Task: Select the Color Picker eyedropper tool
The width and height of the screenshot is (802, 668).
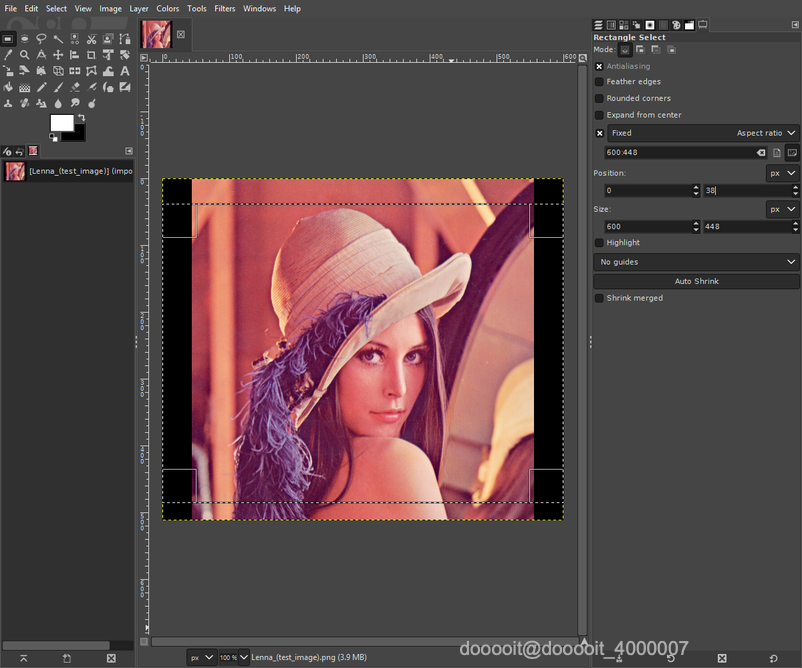Action: 8,55
